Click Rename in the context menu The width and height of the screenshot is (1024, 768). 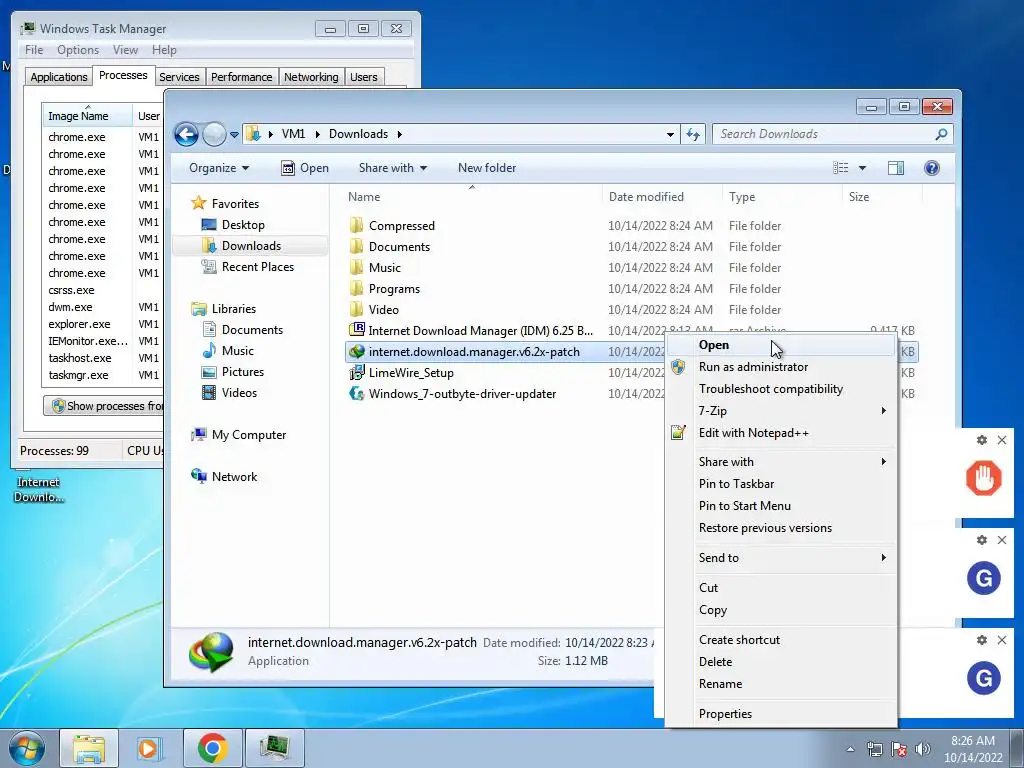click(782, 684)
